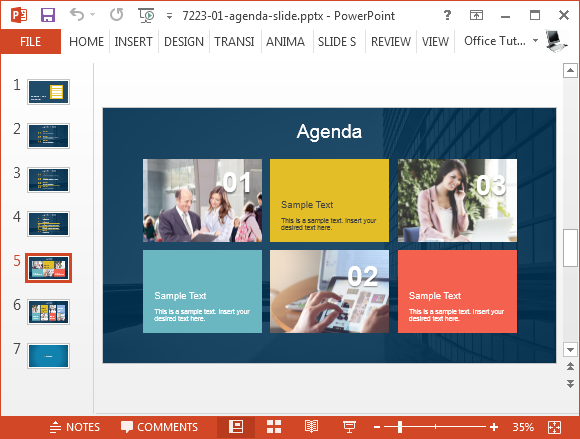
Task: Toggle the Notes pane
Action: coord(75,427)
